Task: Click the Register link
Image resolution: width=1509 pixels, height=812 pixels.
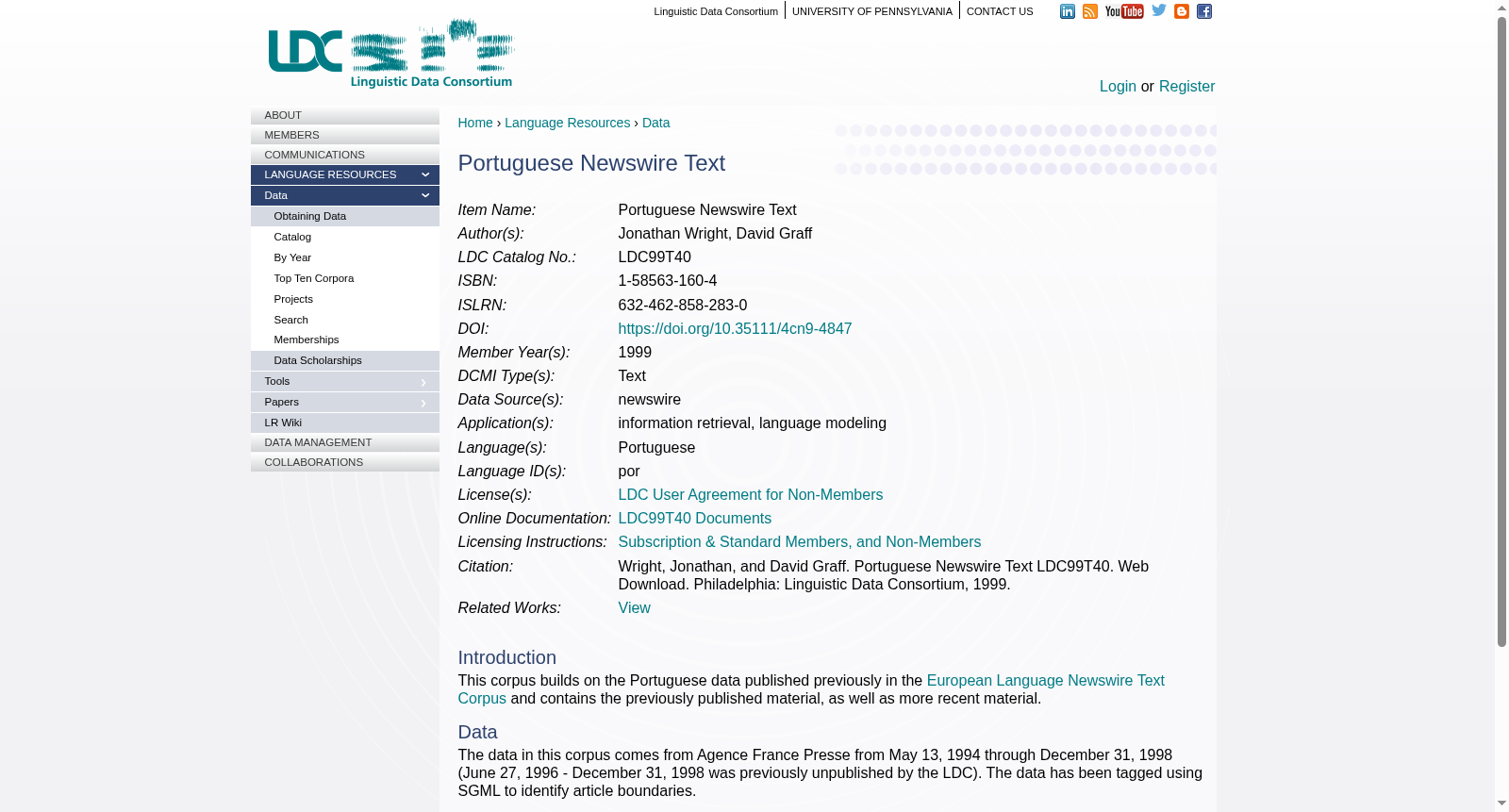Action: (x=1186, y=86)
